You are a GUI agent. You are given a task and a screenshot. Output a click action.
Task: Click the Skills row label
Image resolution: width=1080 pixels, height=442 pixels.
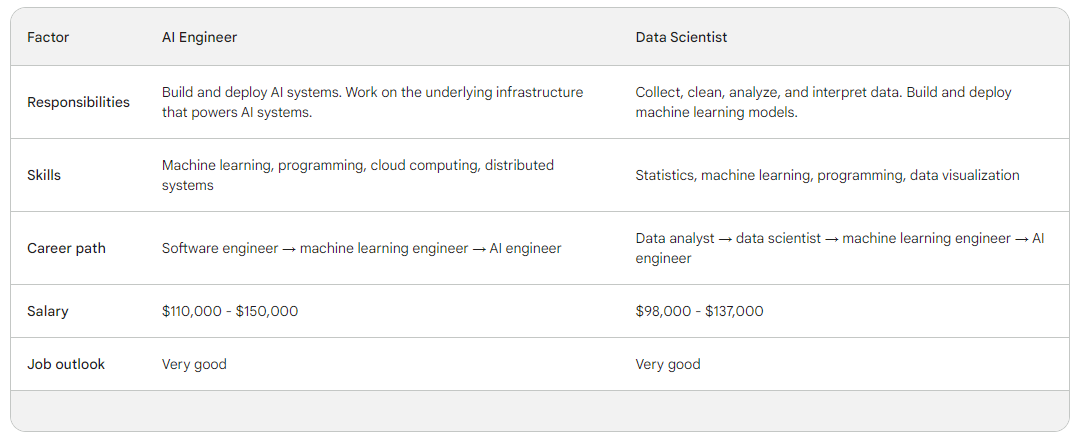tap(44, 175)
